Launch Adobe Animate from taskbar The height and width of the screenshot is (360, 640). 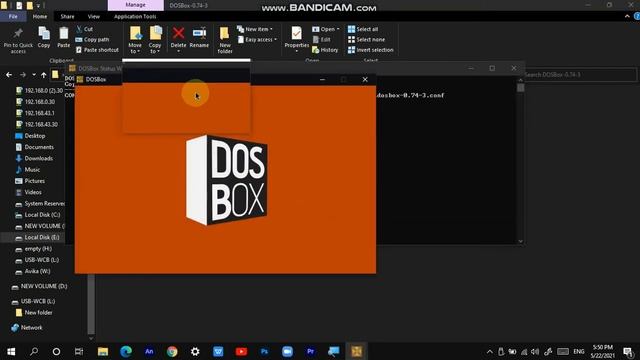[x=149, y=351]
